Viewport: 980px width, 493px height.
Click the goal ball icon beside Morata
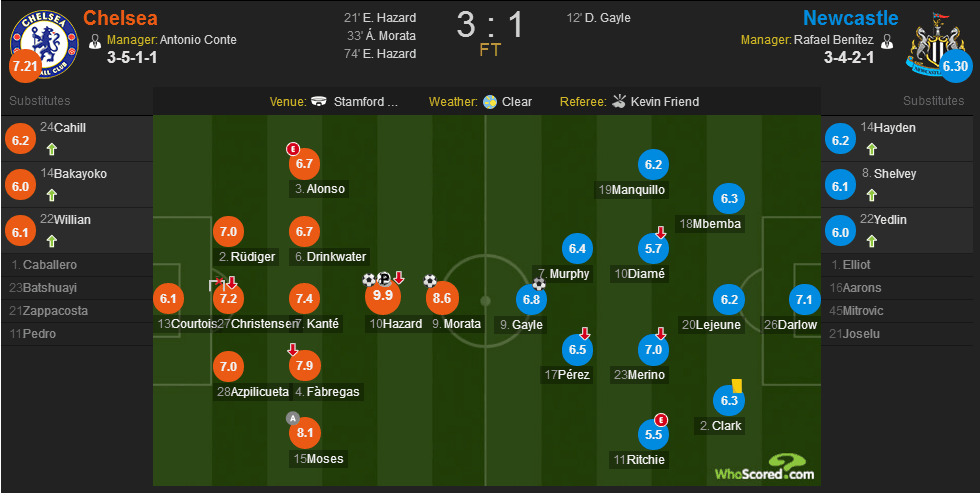pyautogui.click(x=430, y=281)
